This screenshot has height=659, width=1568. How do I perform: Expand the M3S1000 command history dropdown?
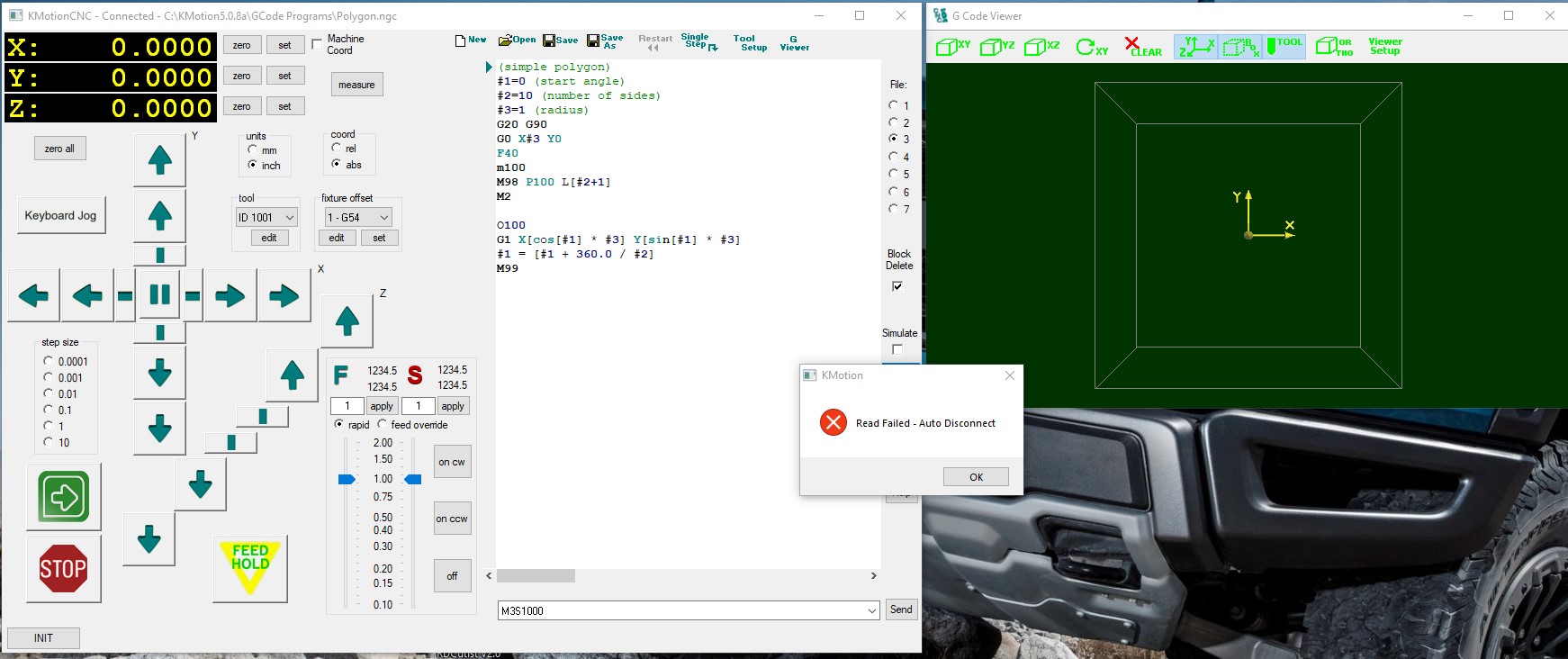pos(871,611)
